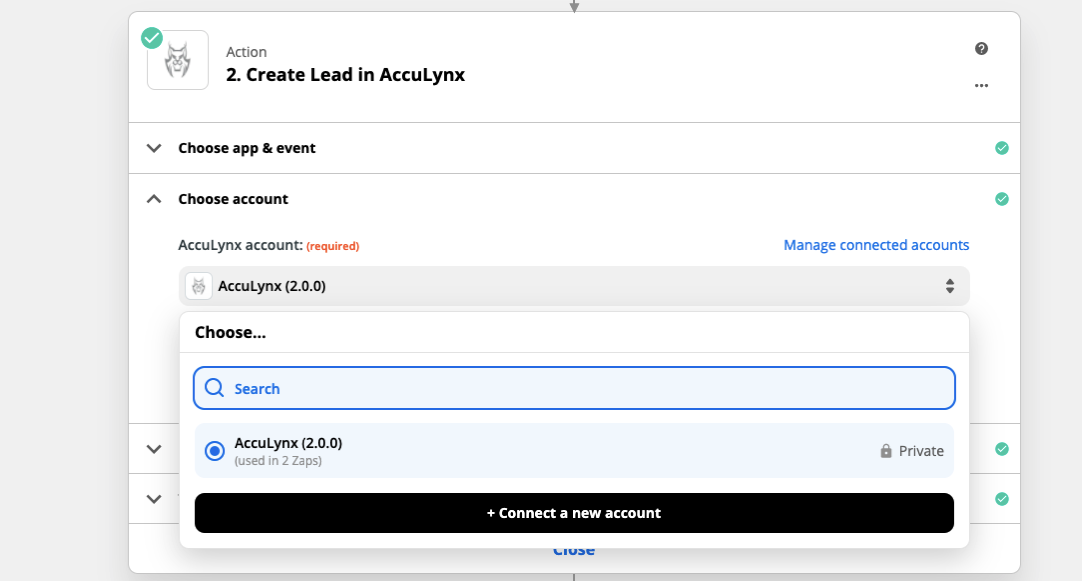Click the Choose app & event title
The width and height of the screenshot is (1082, 581).
(247, 148)
